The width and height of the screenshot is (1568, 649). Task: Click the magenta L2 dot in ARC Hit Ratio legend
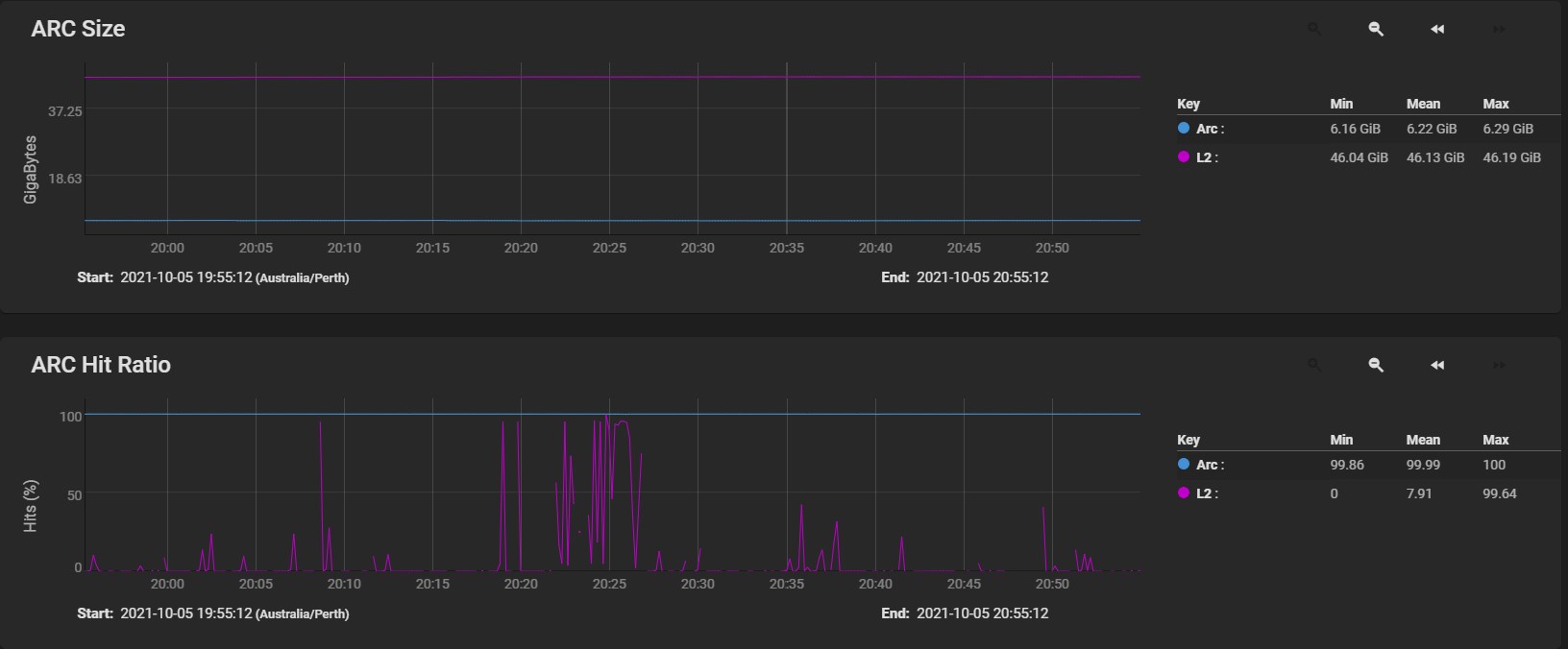click(x=1184, y=493)
